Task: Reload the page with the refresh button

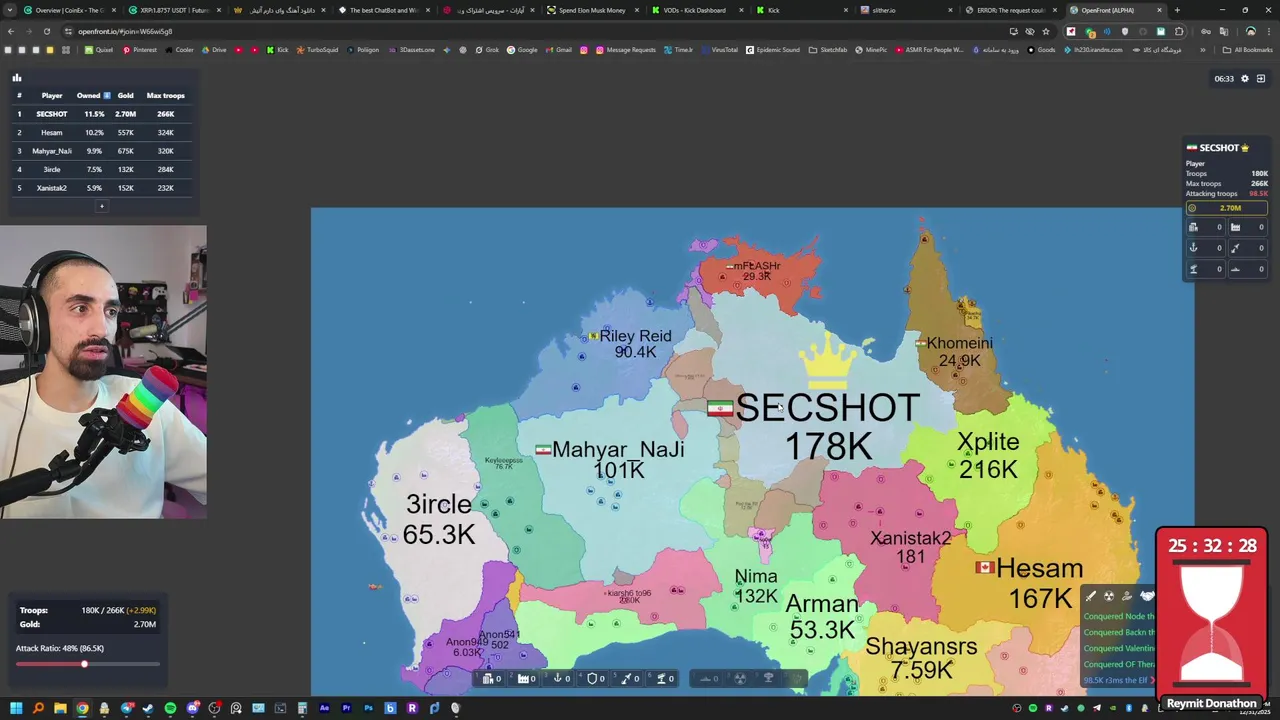Action: point(46,31)
